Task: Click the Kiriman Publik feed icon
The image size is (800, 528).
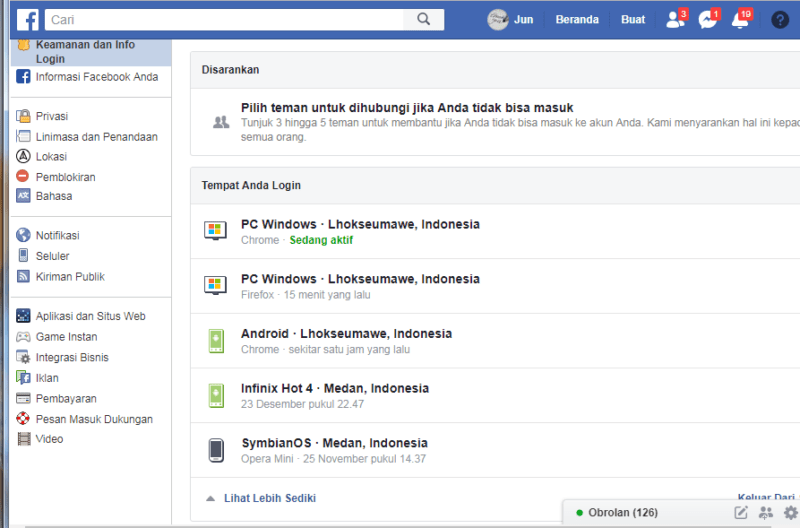Action: (23, 276)
